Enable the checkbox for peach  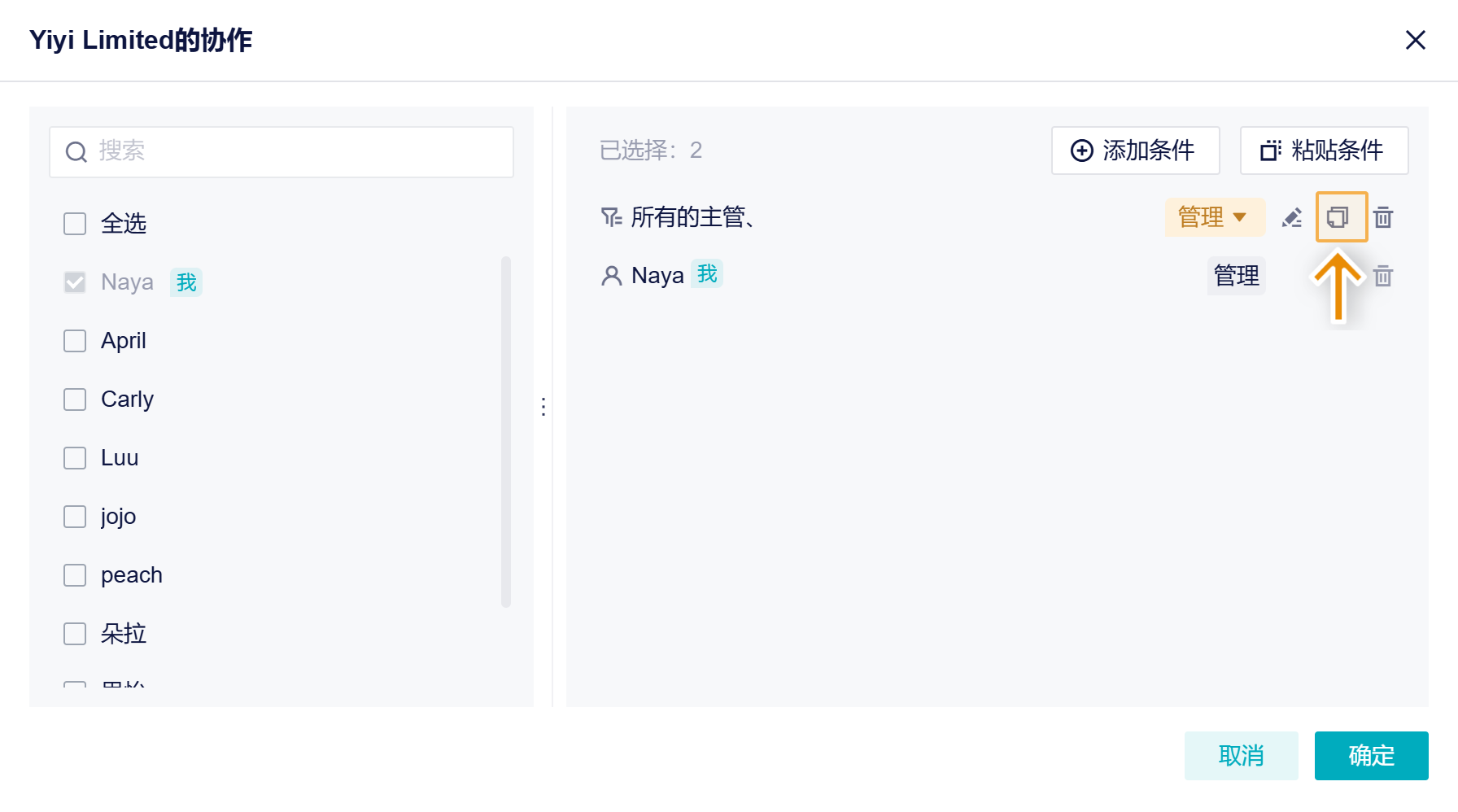pyautogui.click(x=74, y=574)
